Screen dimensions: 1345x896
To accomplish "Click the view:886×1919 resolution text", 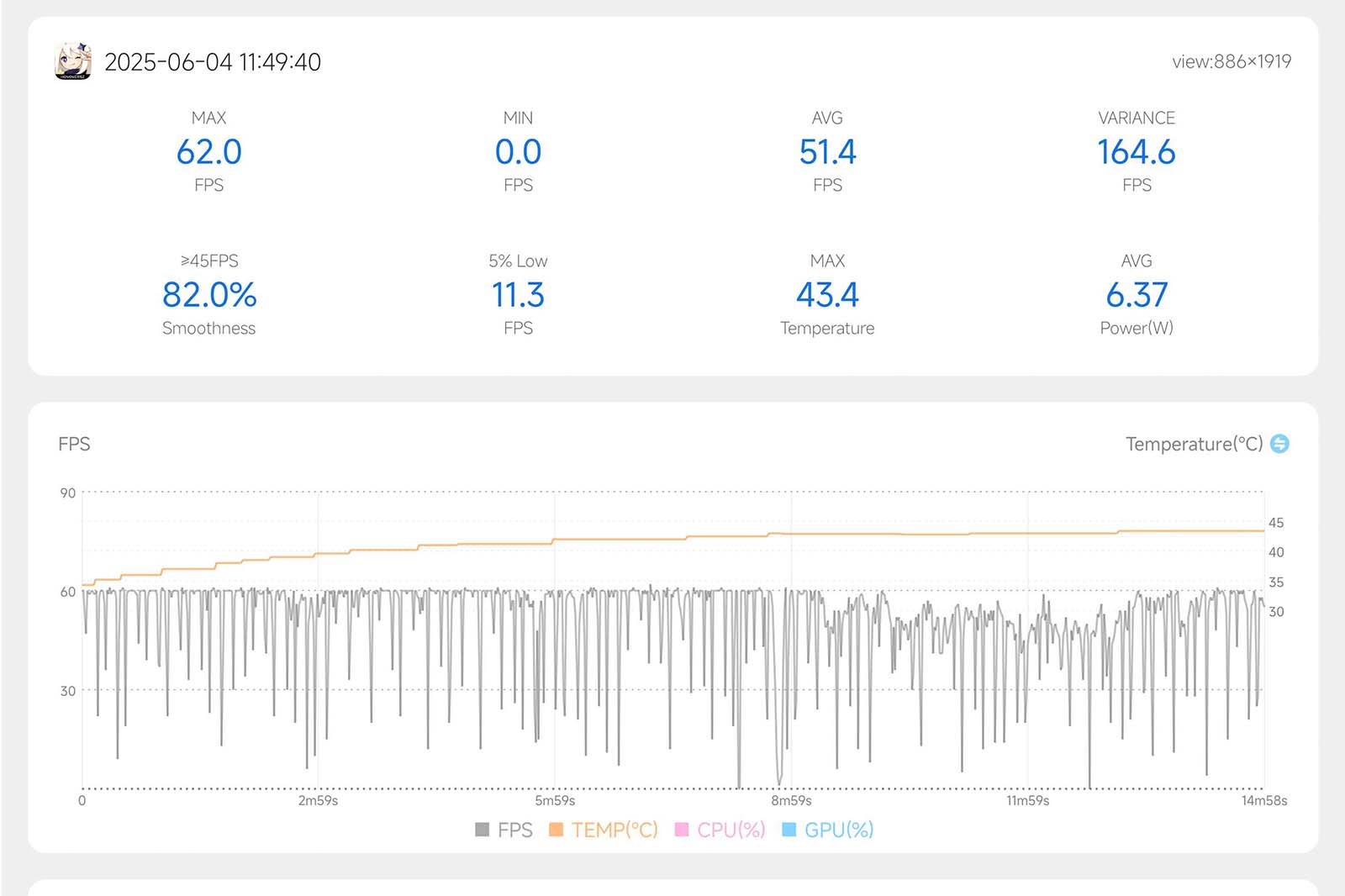I will 1232,61.
